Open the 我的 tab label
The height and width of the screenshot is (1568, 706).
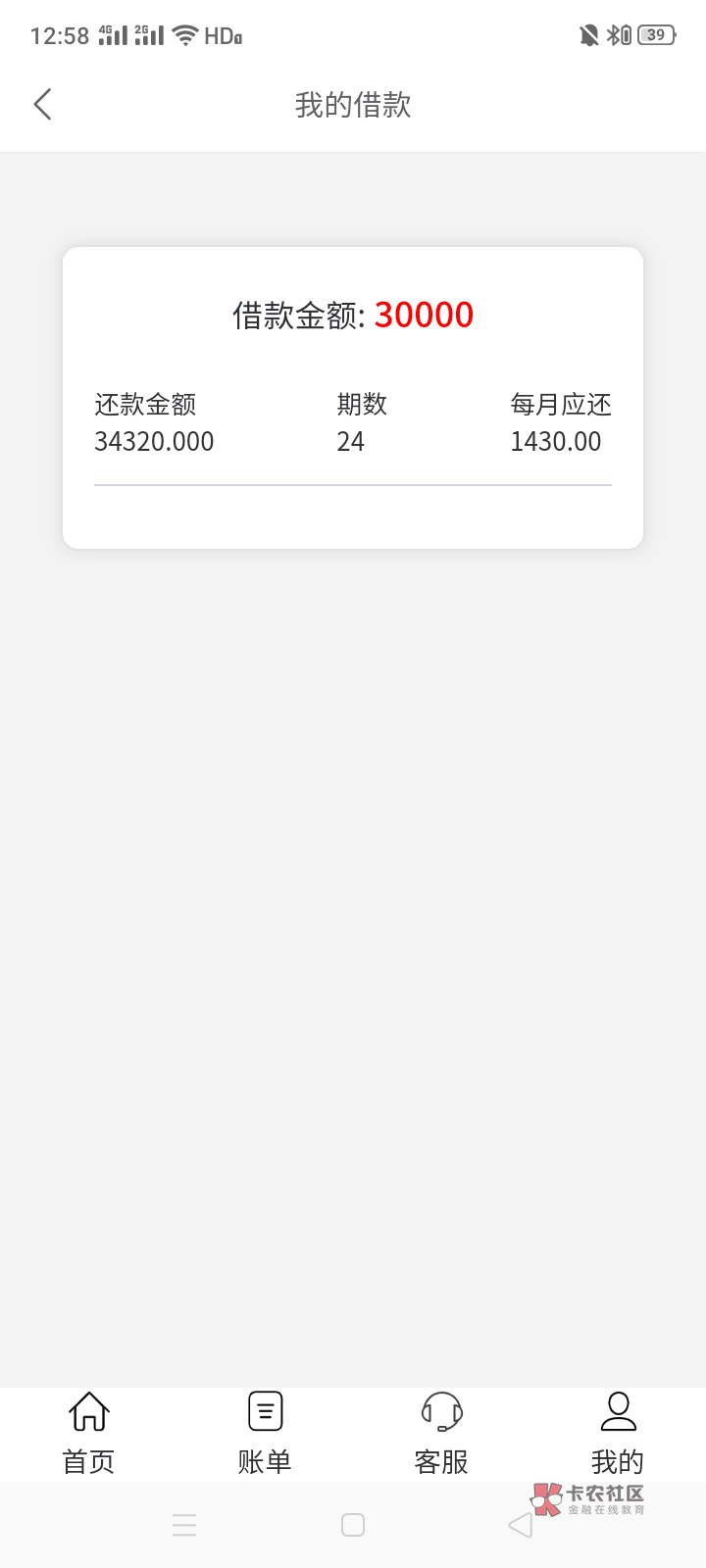pyautogui.click(x=618, y=1461)
